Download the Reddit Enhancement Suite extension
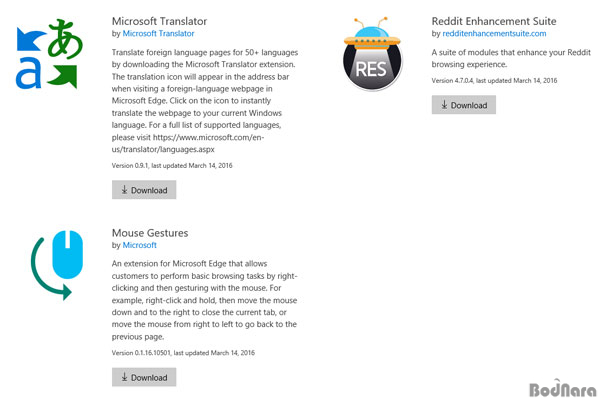The height and width of the screenshot is (400, 600). coord(464,105)
